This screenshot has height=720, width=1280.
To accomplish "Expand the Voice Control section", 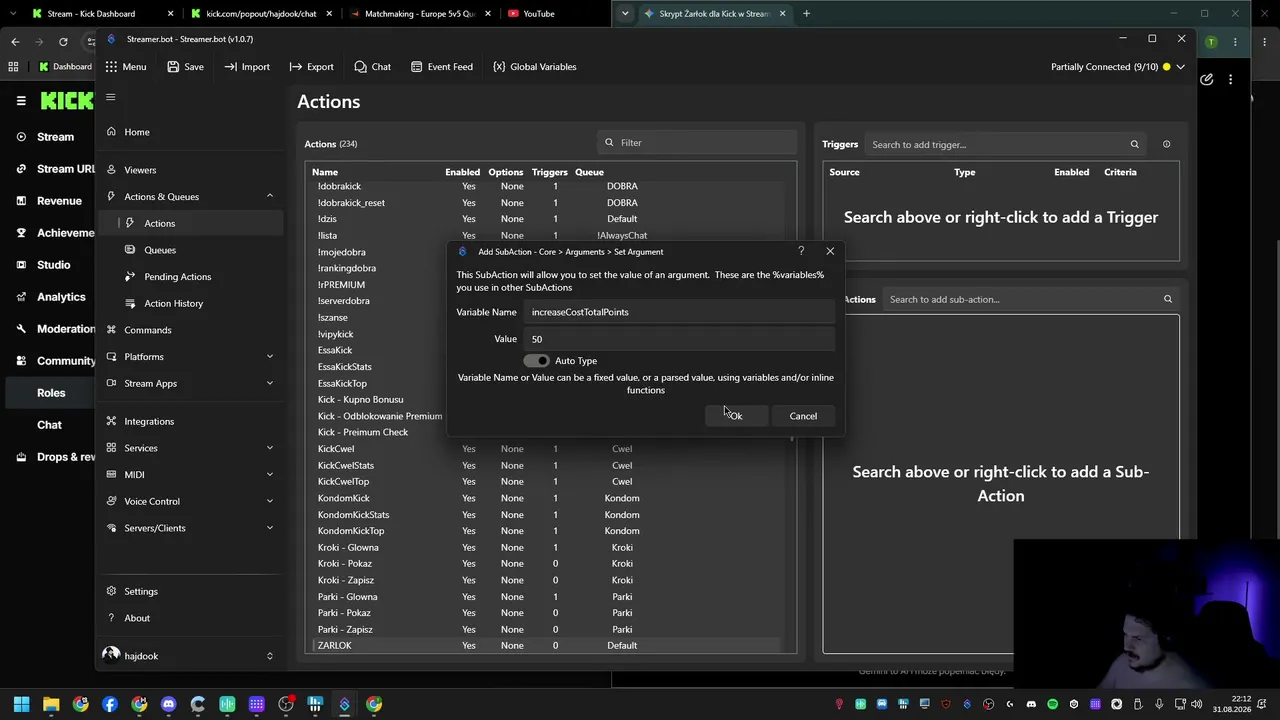I will tap(269, 501).
